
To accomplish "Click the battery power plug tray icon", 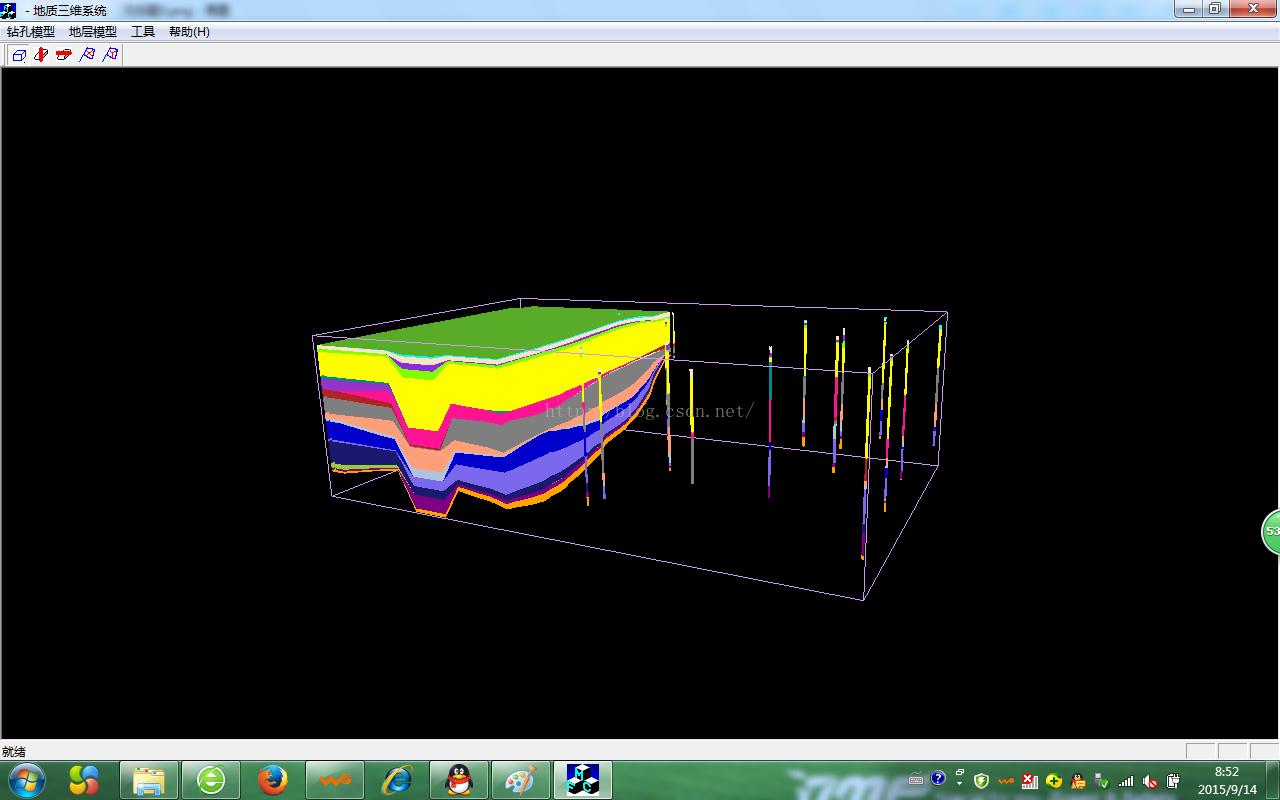I will [1174, 781].
